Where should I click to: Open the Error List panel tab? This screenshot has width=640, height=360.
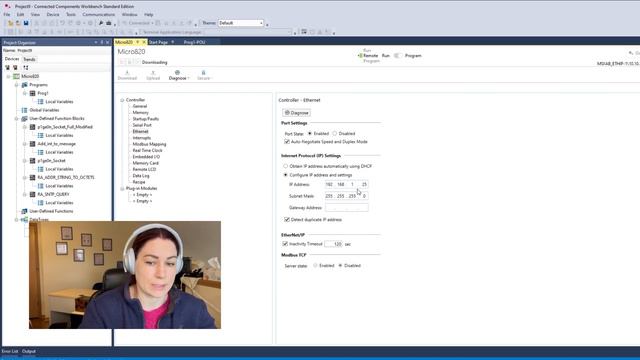click(x=10, y=351)
